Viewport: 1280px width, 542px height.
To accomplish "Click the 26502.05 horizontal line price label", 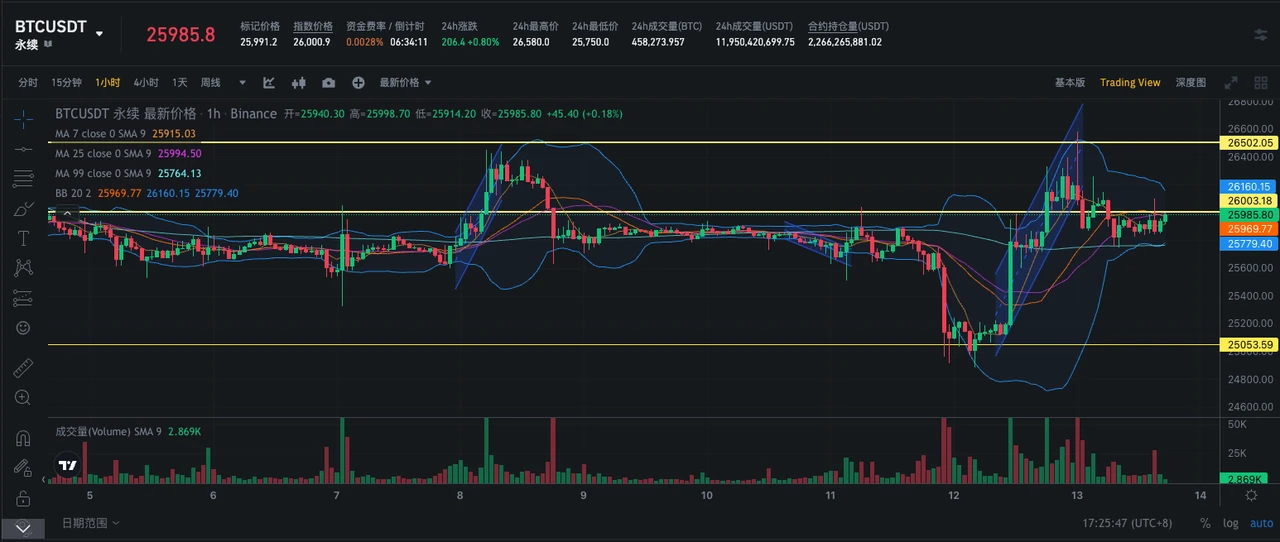I will pos(1250,143).
